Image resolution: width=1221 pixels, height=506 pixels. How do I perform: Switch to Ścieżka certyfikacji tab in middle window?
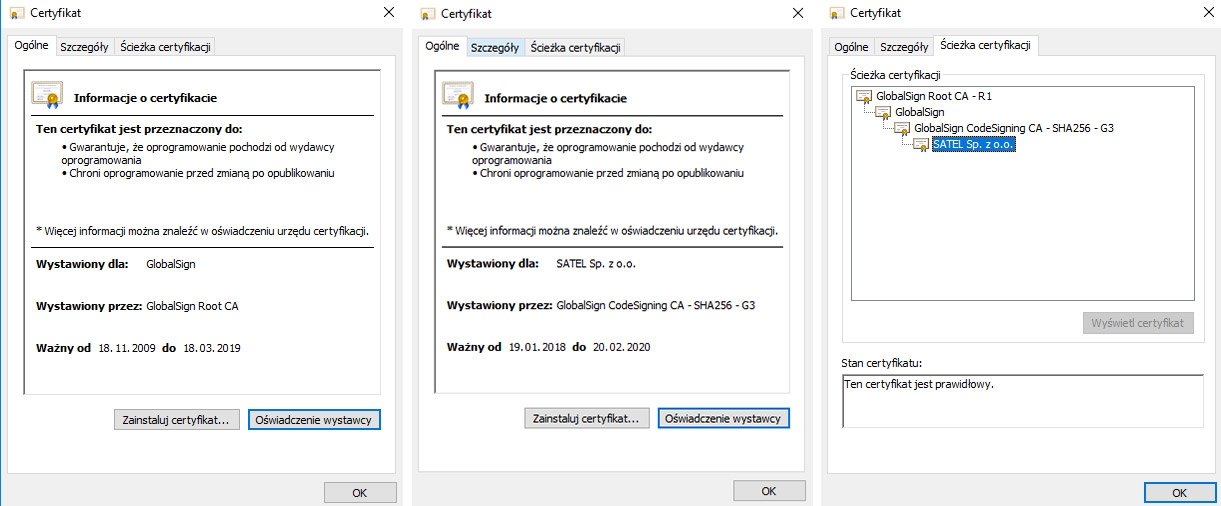coord(575,47)
